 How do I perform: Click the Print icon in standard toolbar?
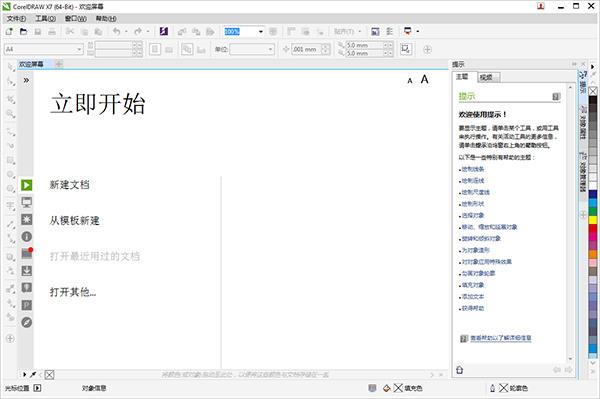[52, 31]
